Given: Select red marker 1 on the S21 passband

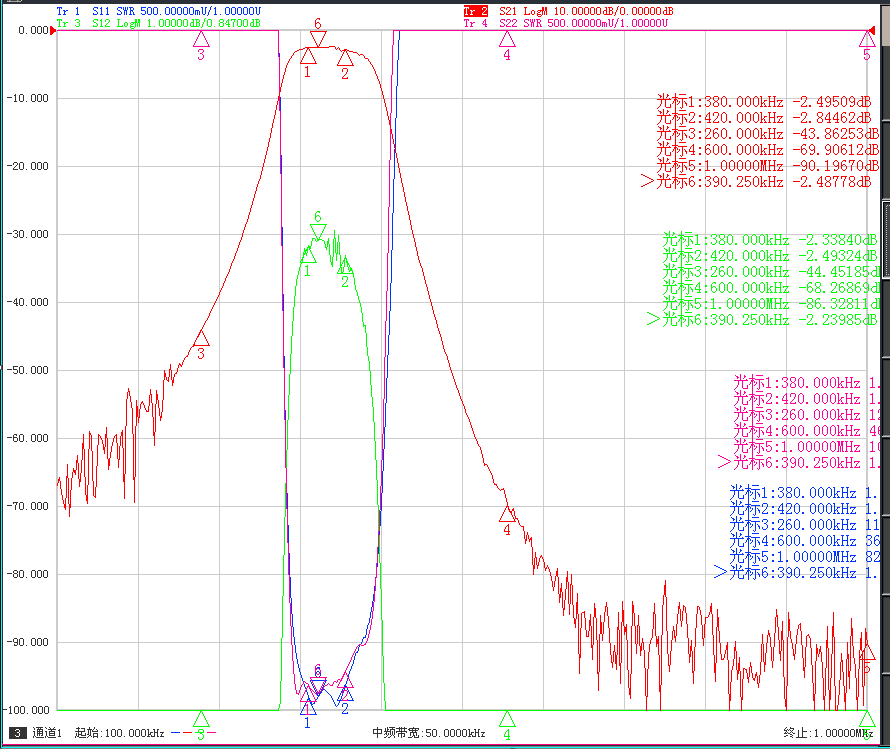Looking at the screenshot, I should point(308,62).
